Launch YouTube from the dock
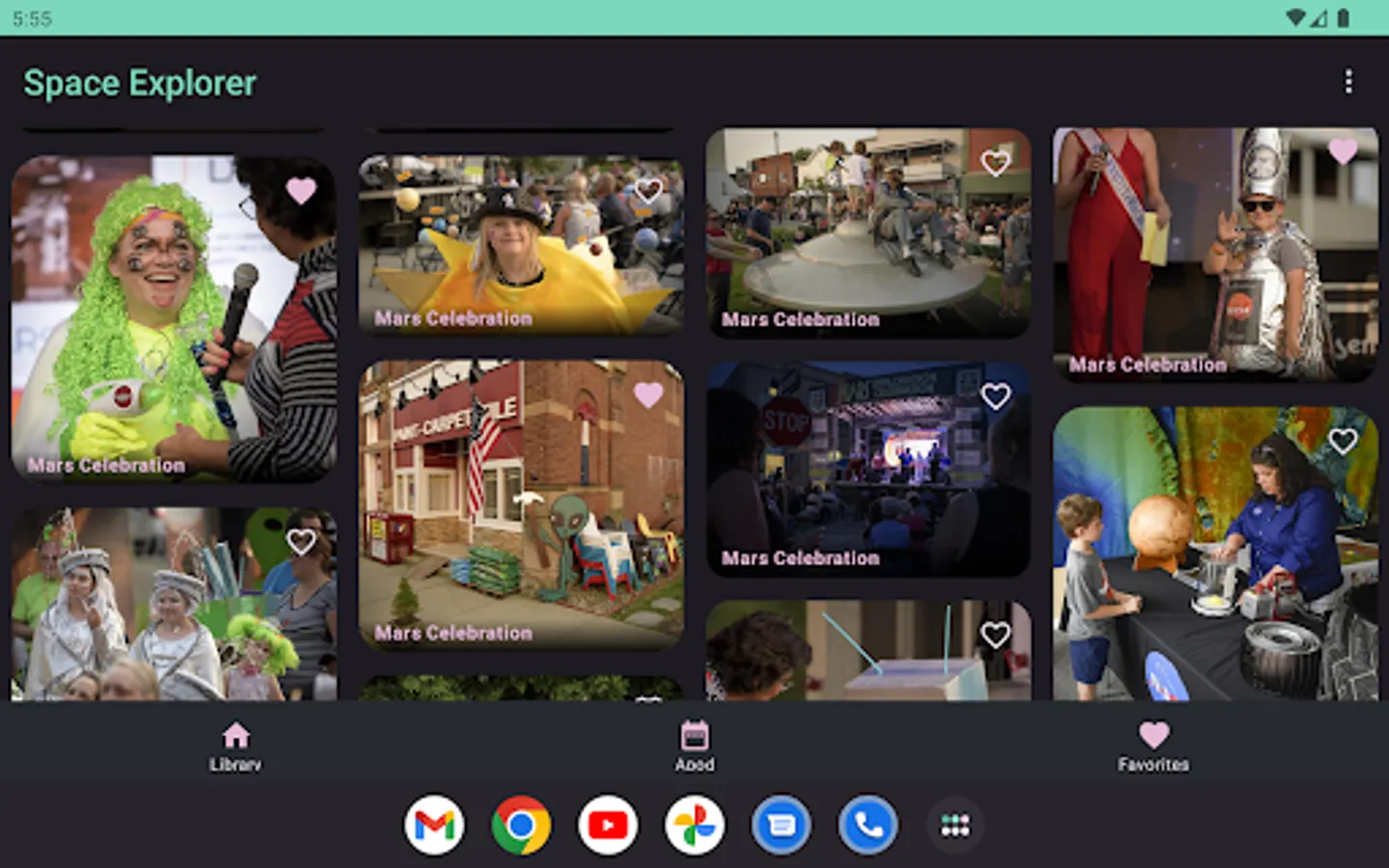 (x=608, y=825)
